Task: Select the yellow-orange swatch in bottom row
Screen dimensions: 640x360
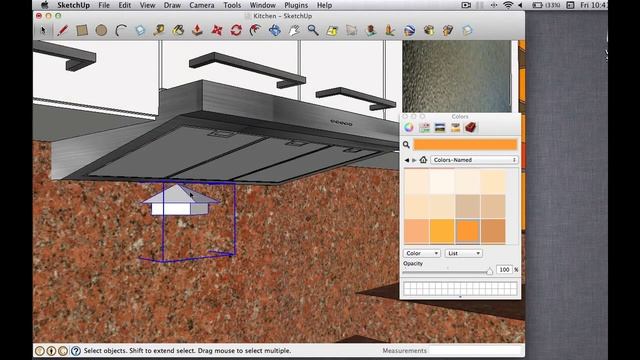Action: tap(442, 231)
